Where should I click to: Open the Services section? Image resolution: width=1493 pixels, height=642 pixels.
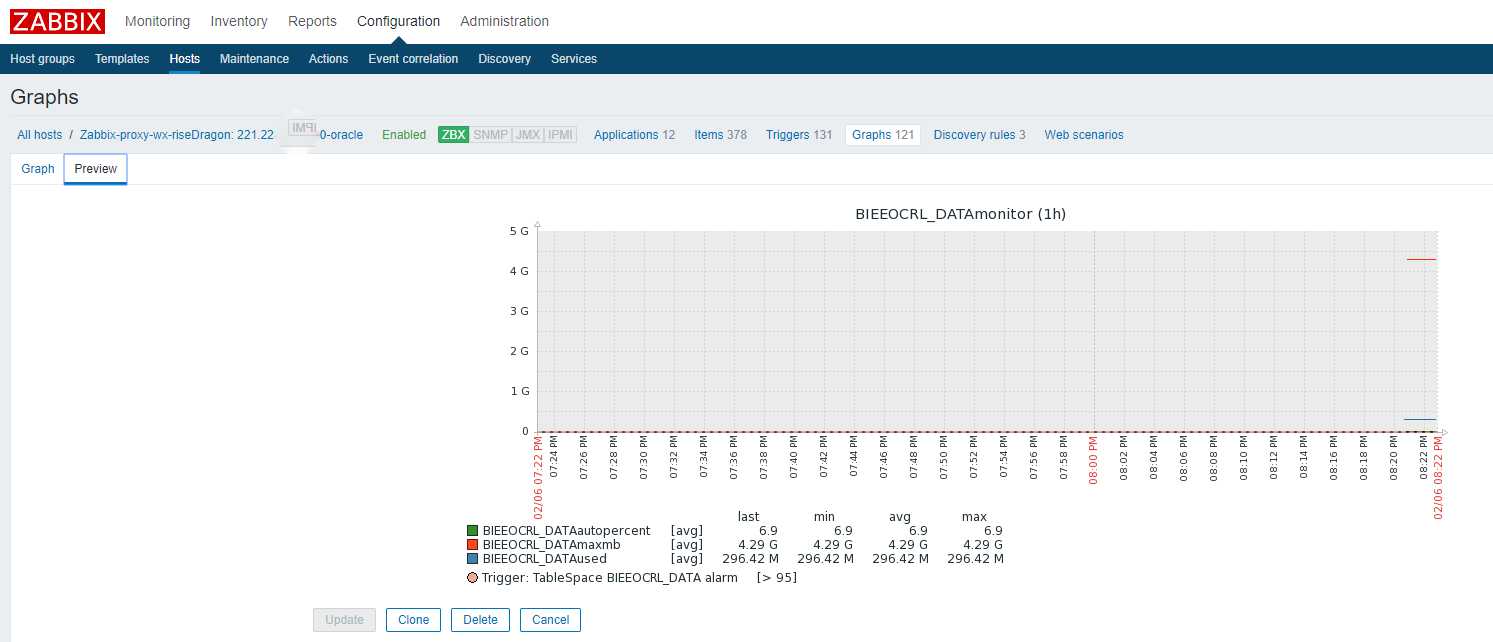pyautogui.click(x=574, y=59)
